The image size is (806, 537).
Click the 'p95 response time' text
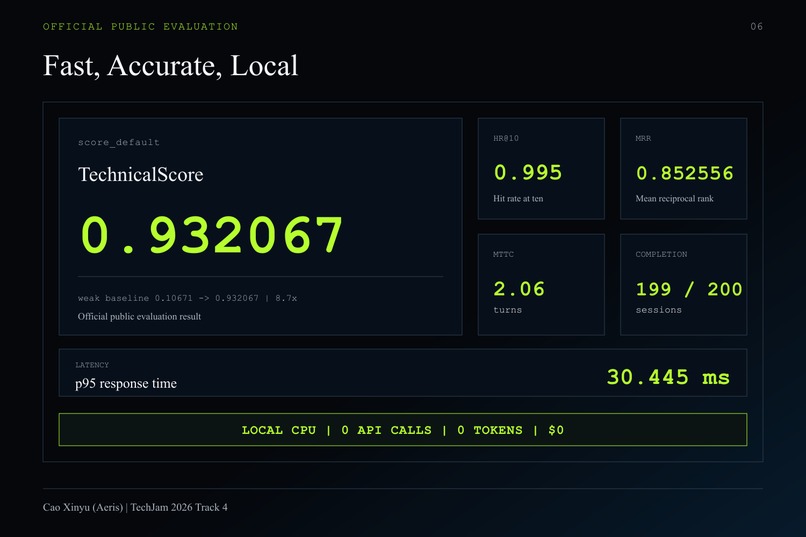pos(126,384)
